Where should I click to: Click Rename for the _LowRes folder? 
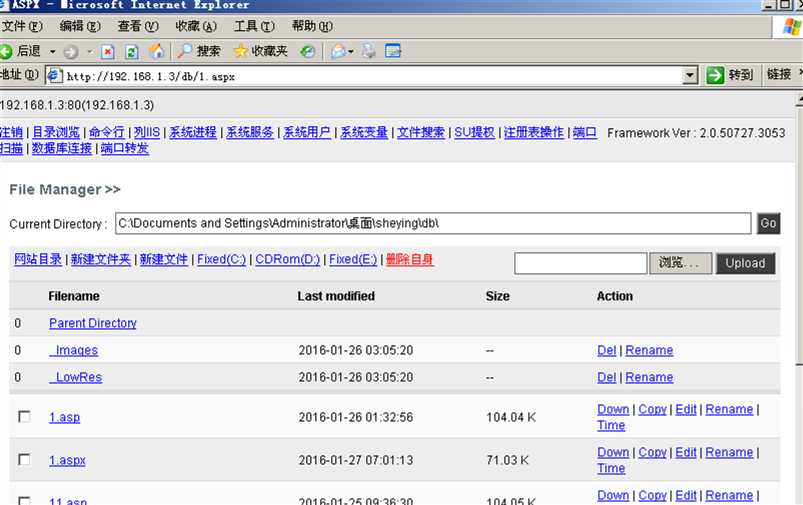tap(649, 377)
